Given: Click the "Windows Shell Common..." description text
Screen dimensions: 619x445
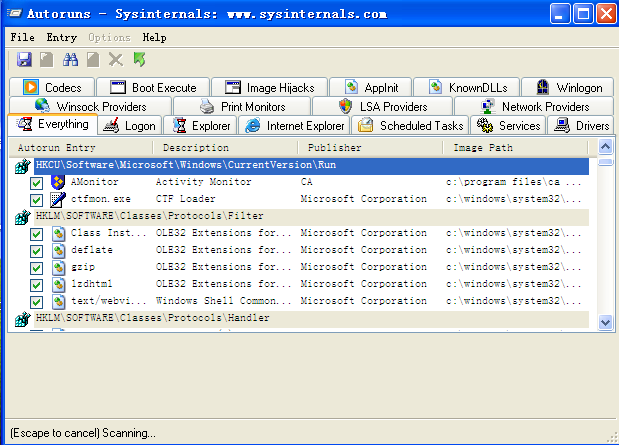Looking at the screenshot, I should pos(223,301).
